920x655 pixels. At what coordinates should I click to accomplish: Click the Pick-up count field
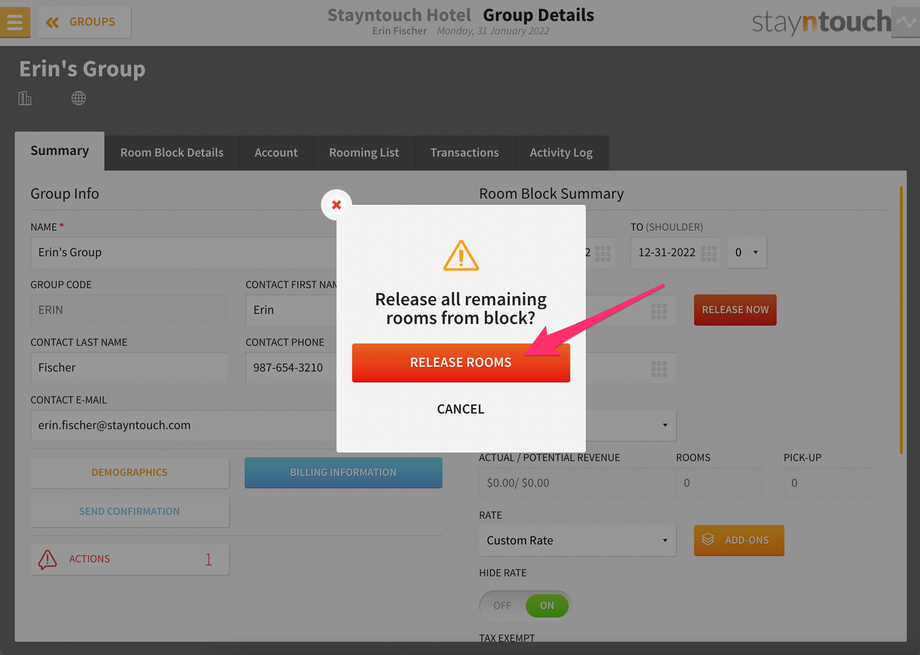[828, 483]
